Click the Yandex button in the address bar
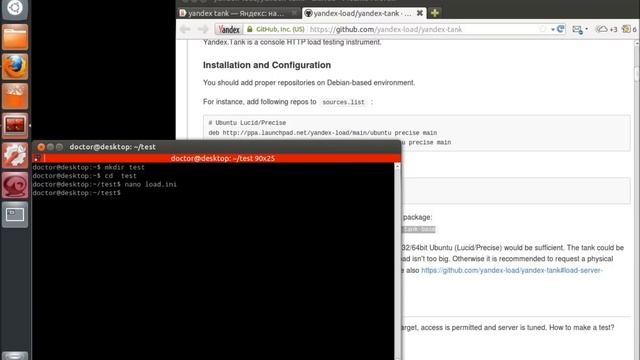Screen dimensions: 640x360 point(229,29)
